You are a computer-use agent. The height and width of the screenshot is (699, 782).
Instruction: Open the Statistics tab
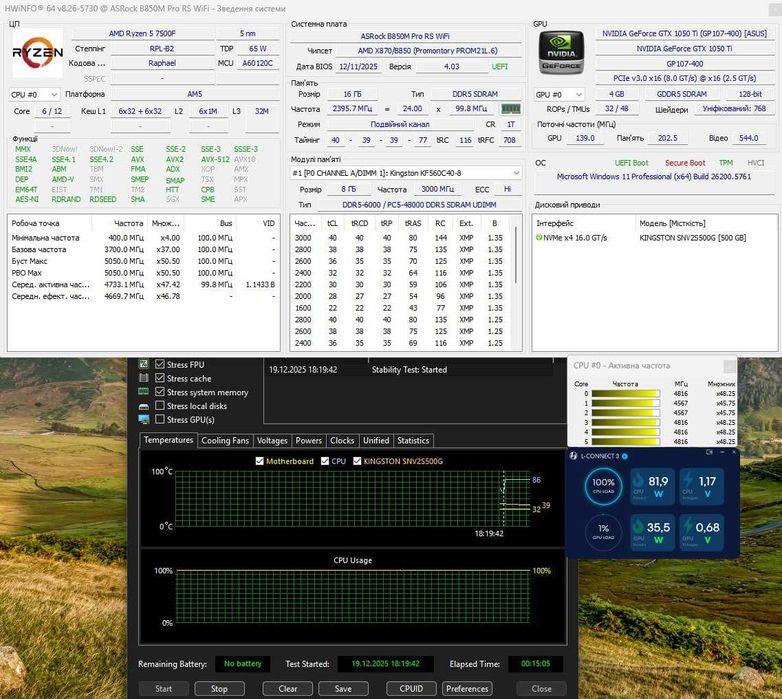413,441
